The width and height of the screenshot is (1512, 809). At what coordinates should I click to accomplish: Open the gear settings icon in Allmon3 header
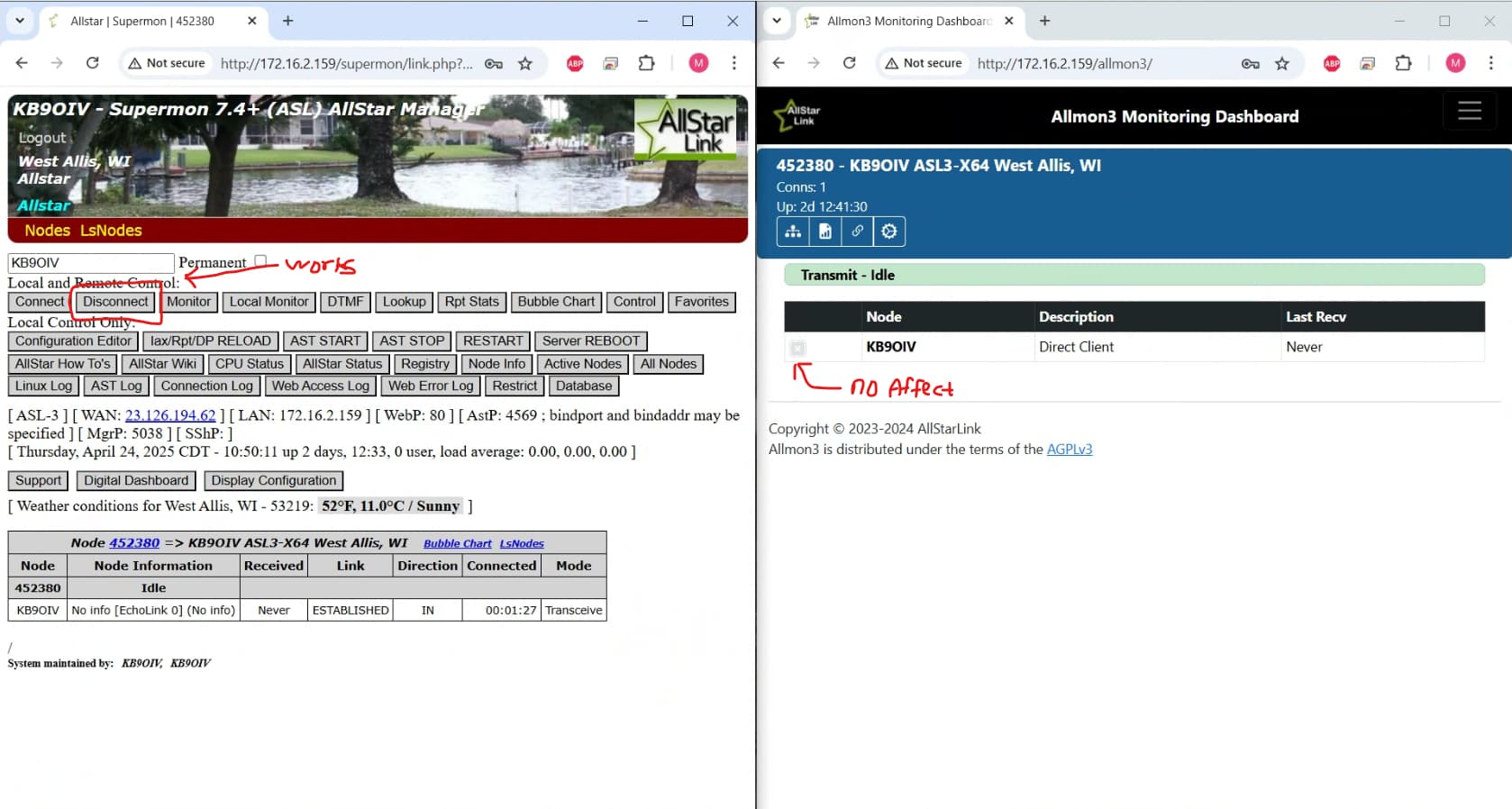point(889,232)
